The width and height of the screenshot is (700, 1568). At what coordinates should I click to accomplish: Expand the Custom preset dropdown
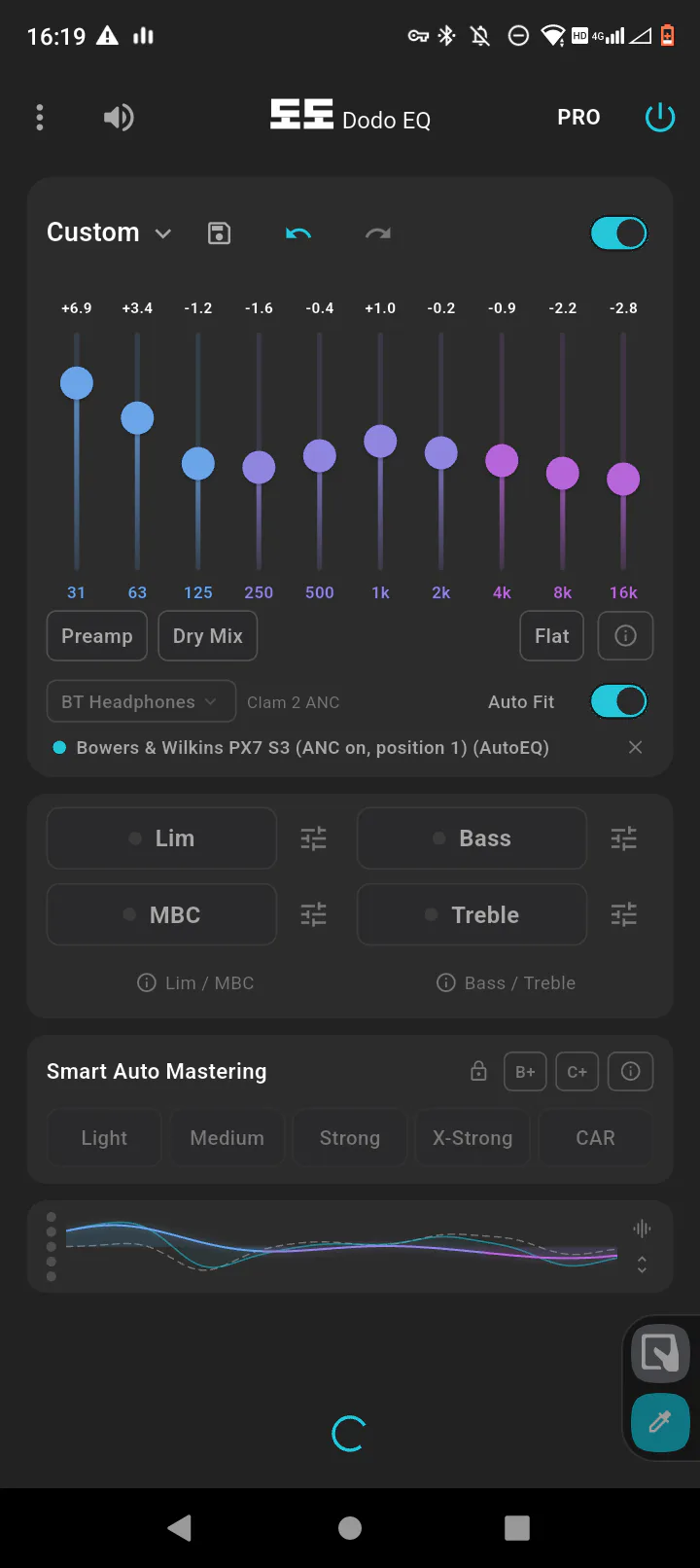click(x=109, y=233)
